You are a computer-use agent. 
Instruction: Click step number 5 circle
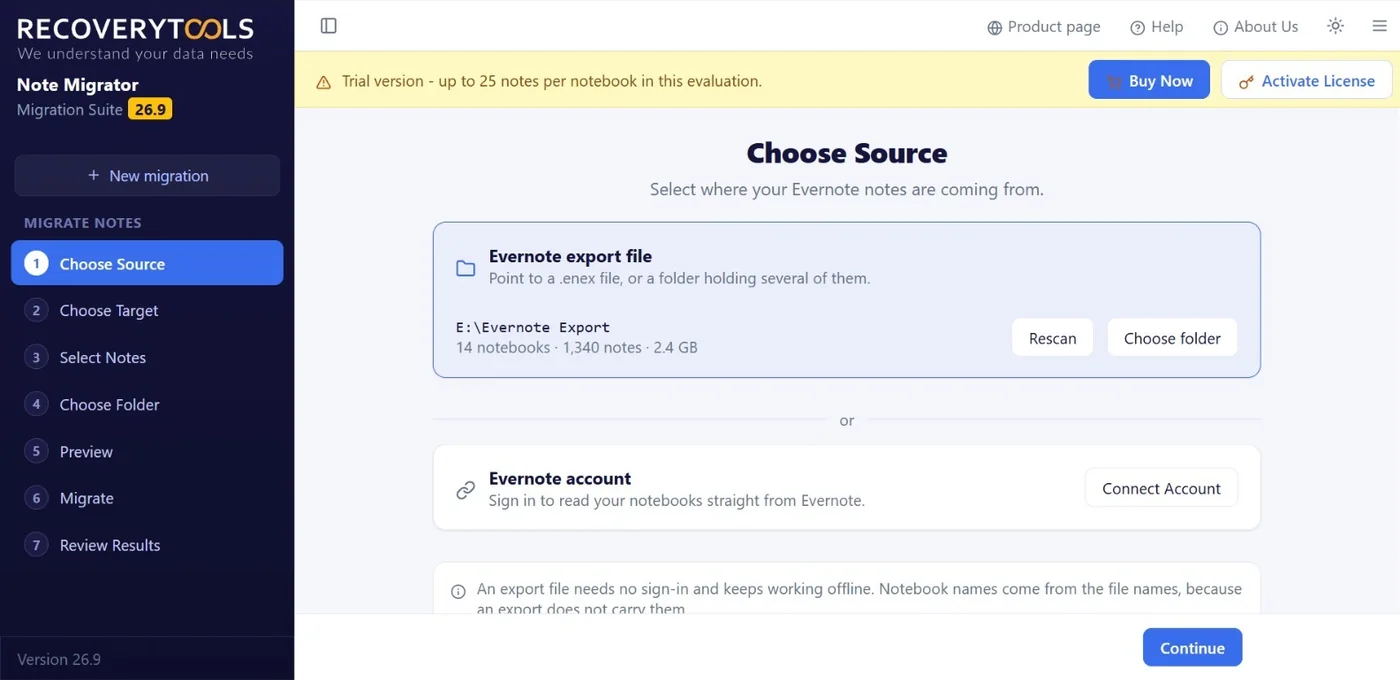(x=36, y=452)
